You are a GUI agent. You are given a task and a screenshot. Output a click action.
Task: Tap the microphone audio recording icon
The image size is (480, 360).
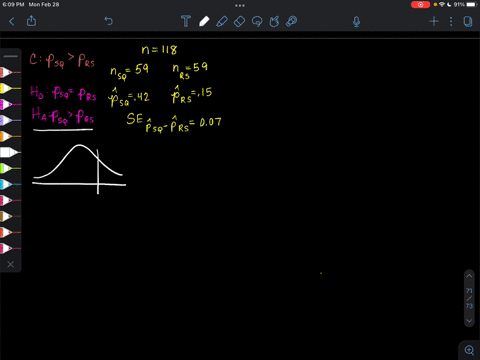356,22
